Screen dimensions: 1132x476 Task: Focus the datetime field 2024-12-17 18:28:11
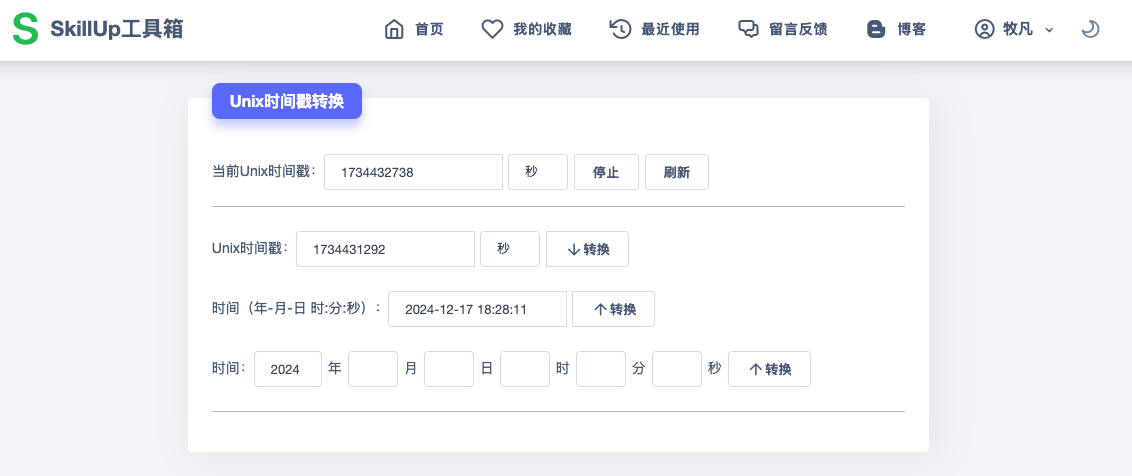[477, 309]
